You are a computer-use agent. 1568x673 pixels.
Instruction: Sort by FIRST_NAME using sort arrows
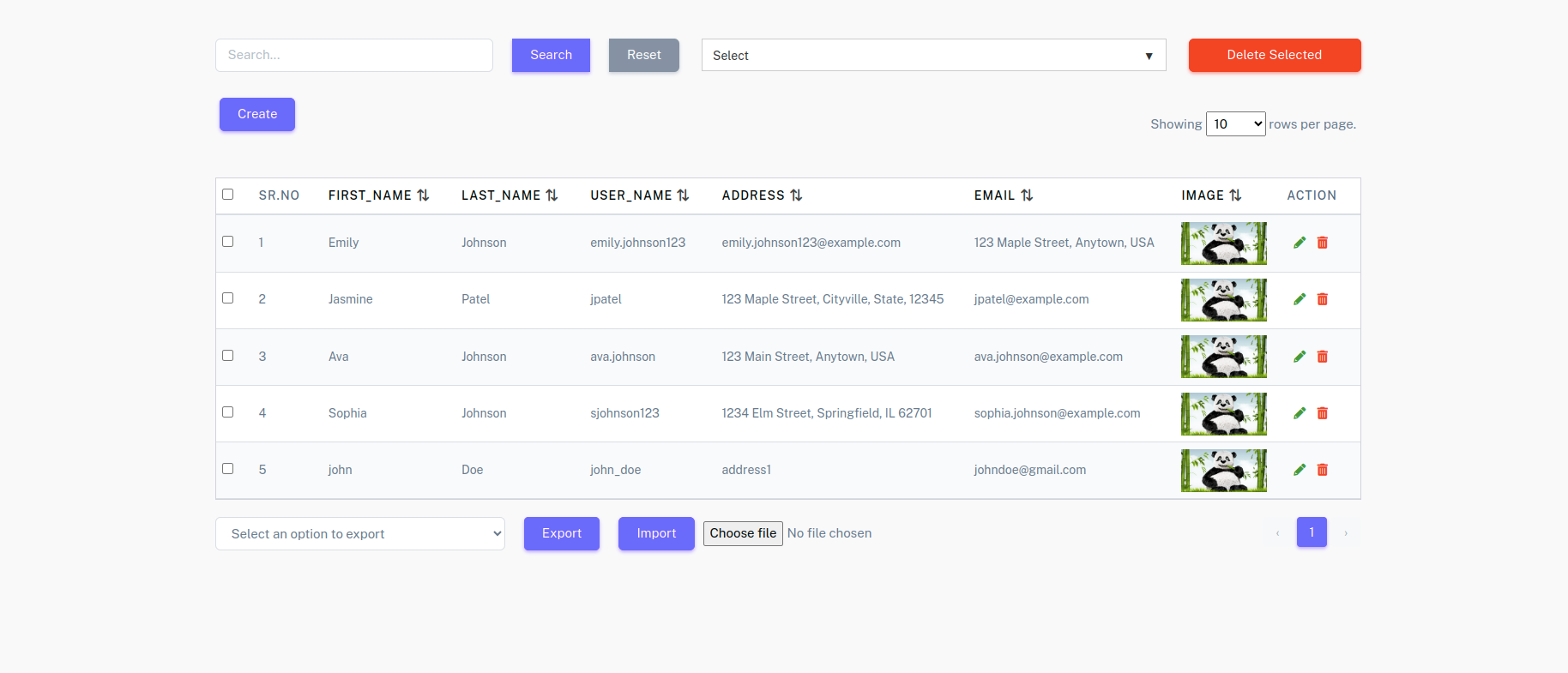click(x=423, y=195)
